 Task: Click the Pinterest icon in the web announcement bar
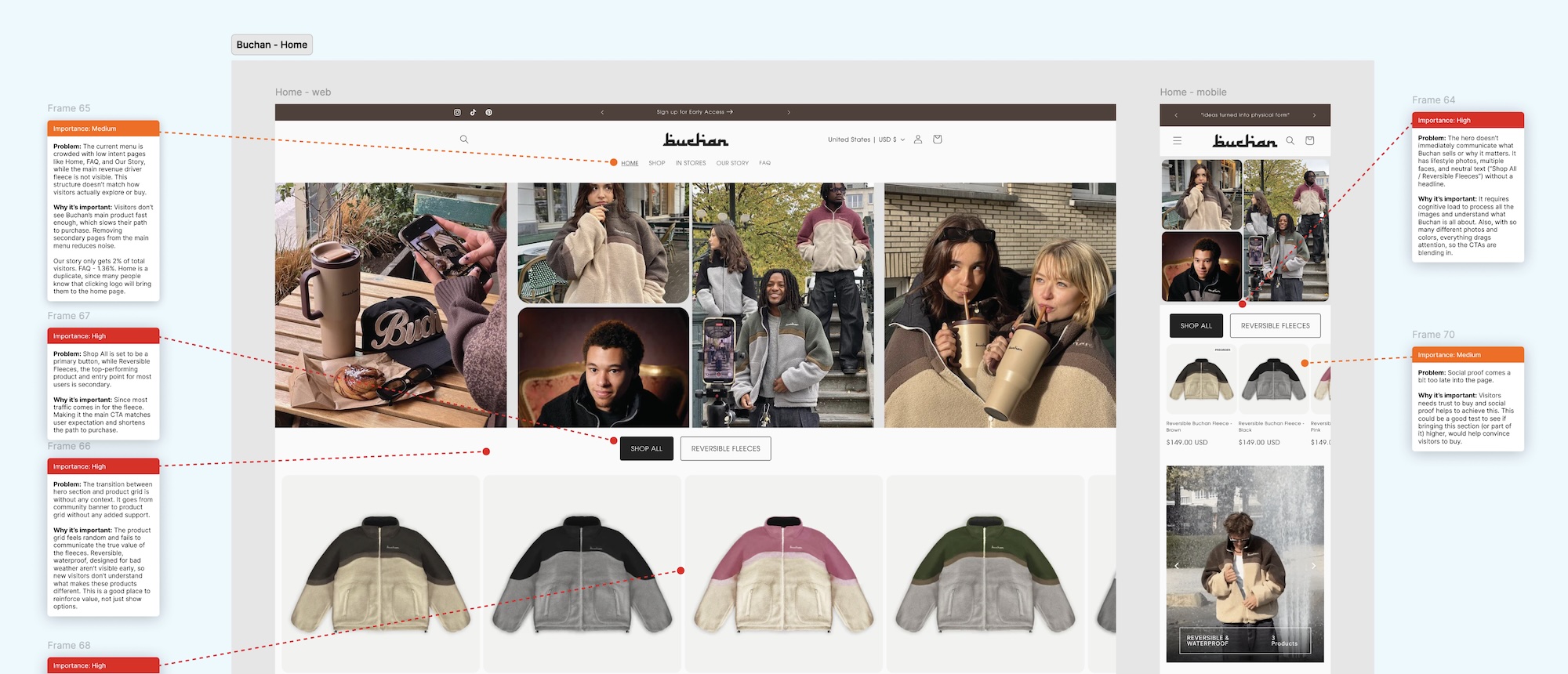[488, 112]
